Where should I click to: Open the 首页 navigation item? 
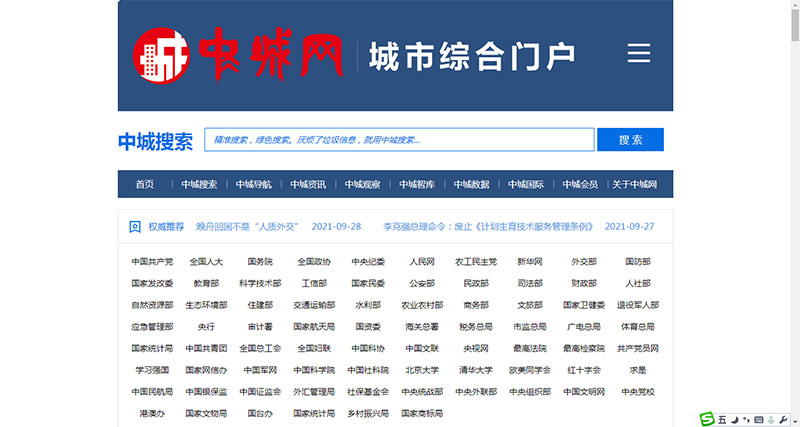[x=145, y=184]
